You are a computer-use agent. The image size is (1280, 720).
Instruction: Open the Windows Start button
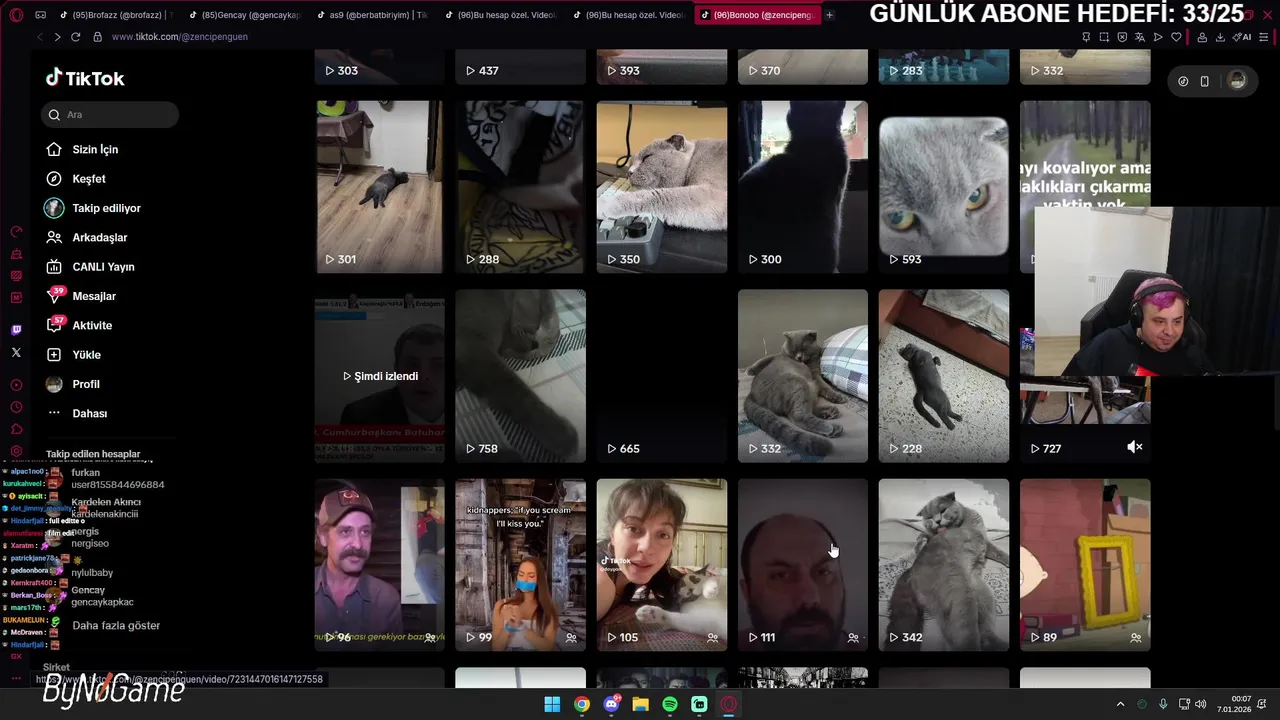coord(552,704)
